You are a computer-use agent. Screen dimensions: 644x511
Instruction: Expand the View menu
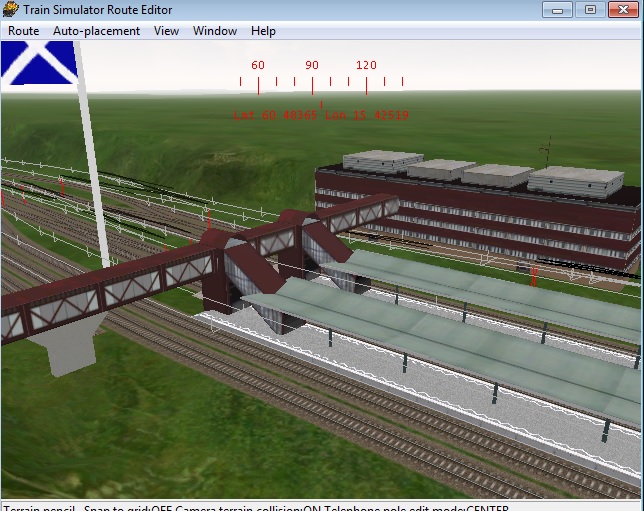click(x=166, y=31)
